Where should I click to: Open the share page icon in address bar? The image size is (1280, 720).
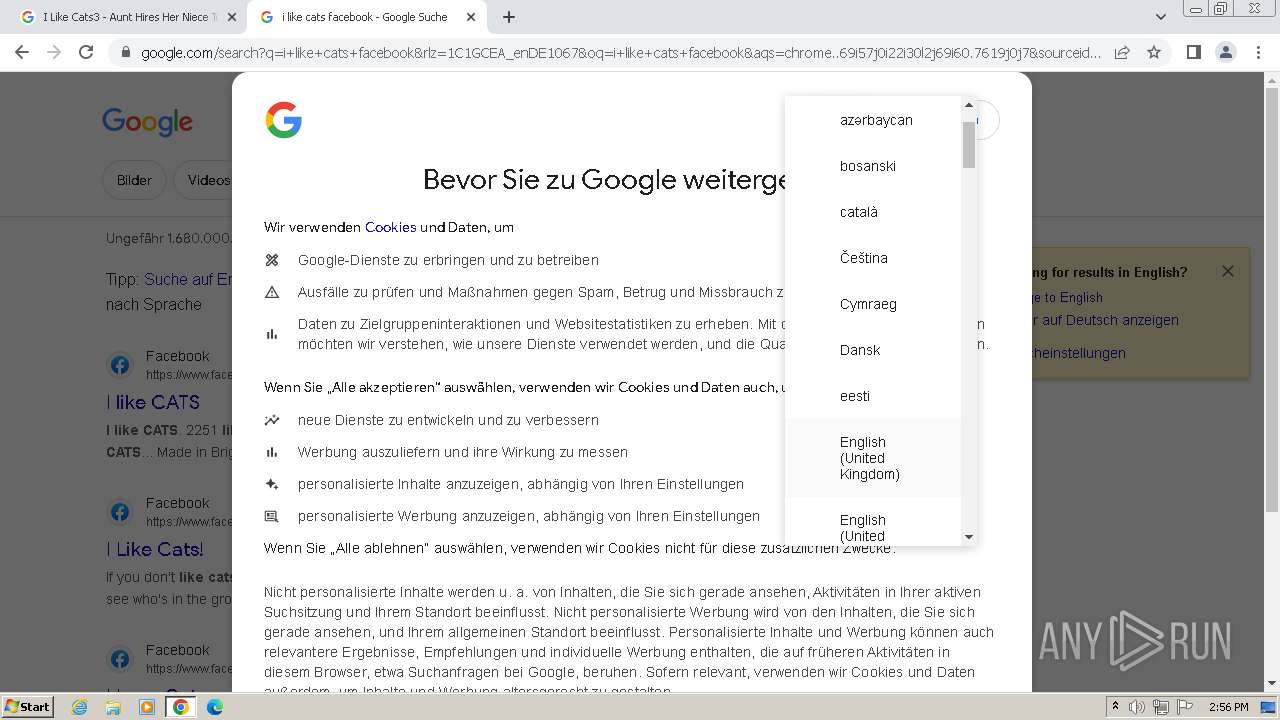[1122, 52]
